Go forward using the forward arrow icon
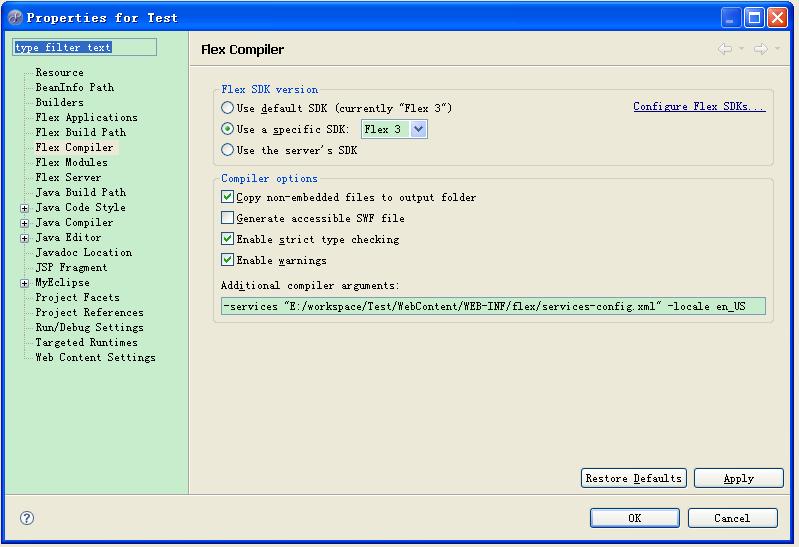 [761, 49]
